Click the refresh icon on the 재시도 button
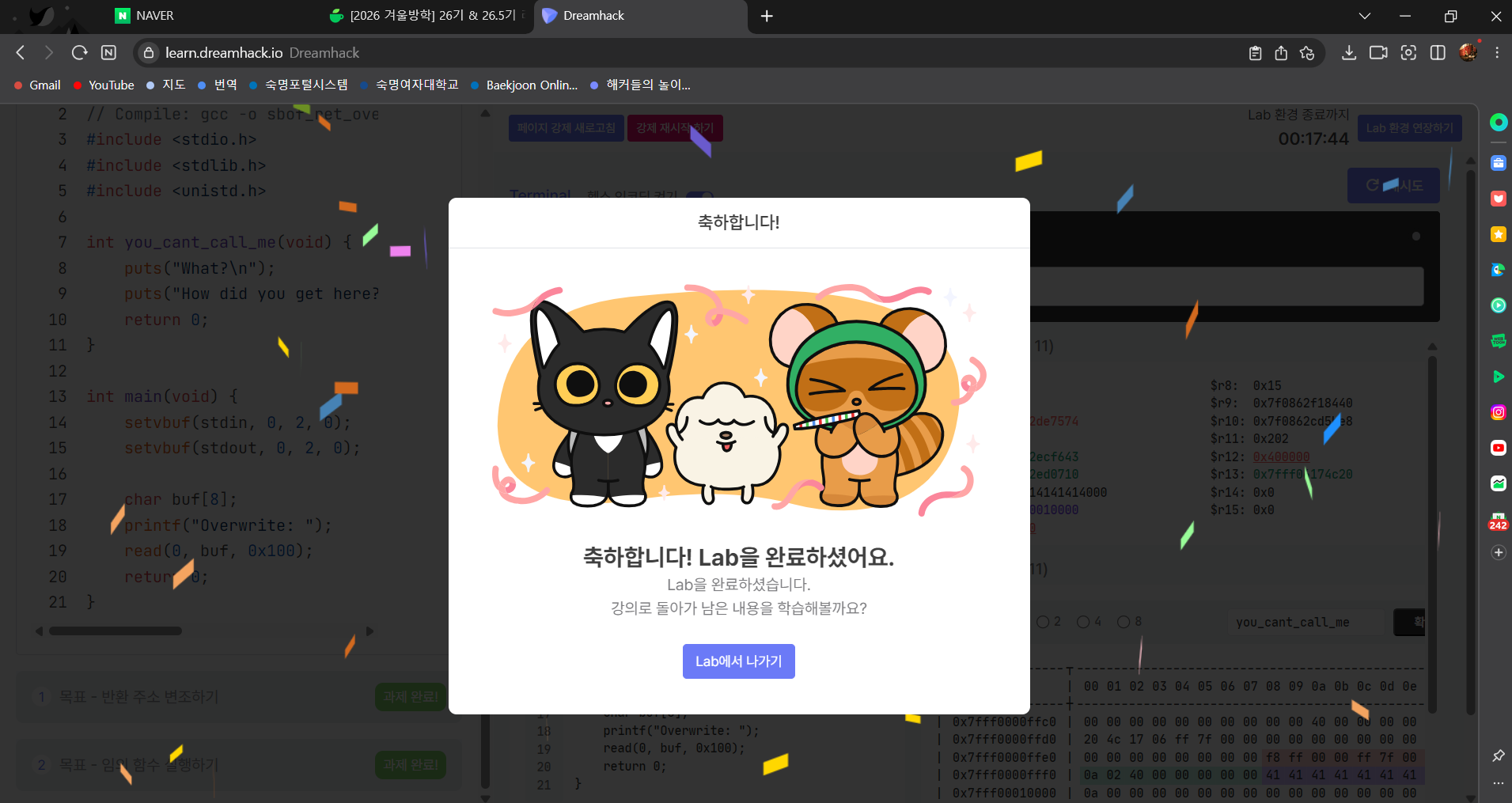 pos(1374,185)
